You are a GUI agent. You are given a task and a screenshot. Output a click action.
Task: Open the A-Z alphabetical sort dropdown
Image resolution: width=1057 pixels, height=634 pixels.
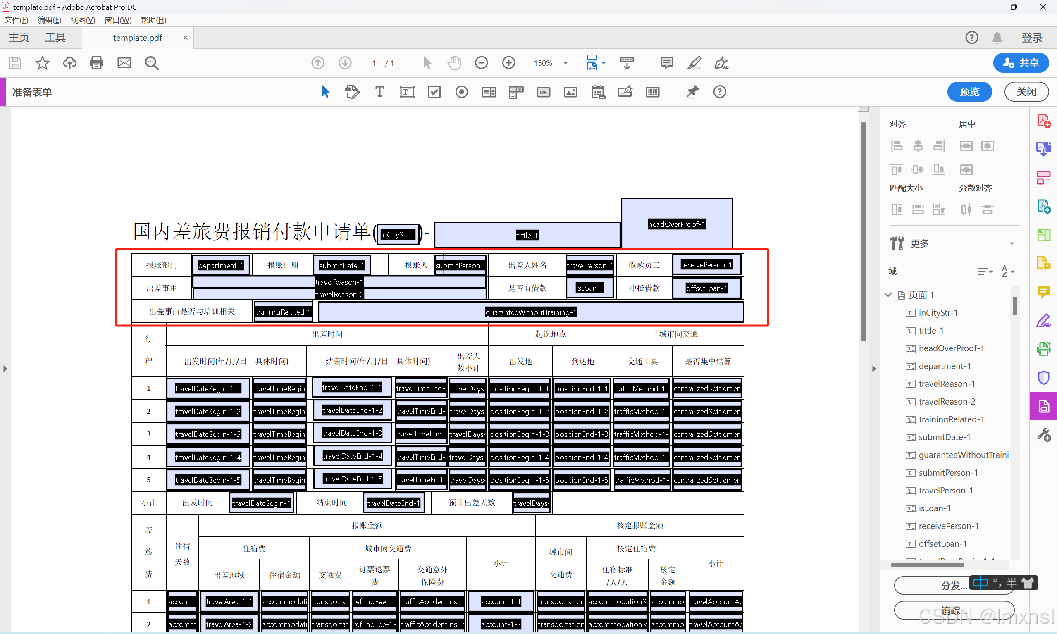tap(1008, 271)
